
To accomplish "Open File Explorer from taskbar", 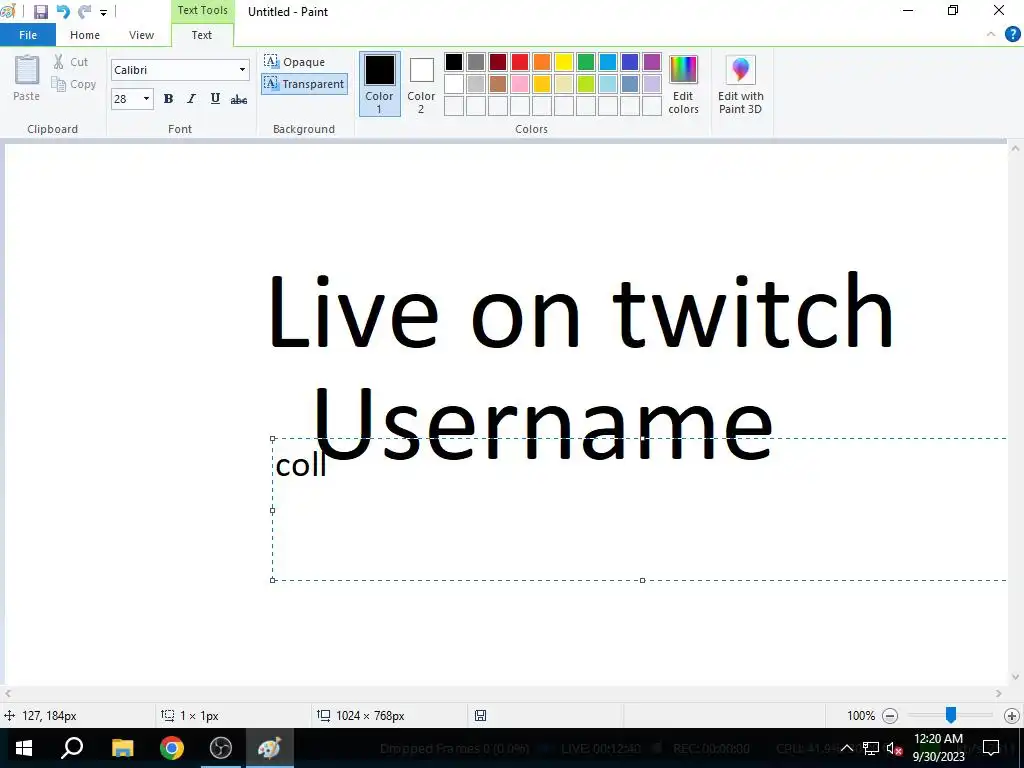I will coord(122,748).
